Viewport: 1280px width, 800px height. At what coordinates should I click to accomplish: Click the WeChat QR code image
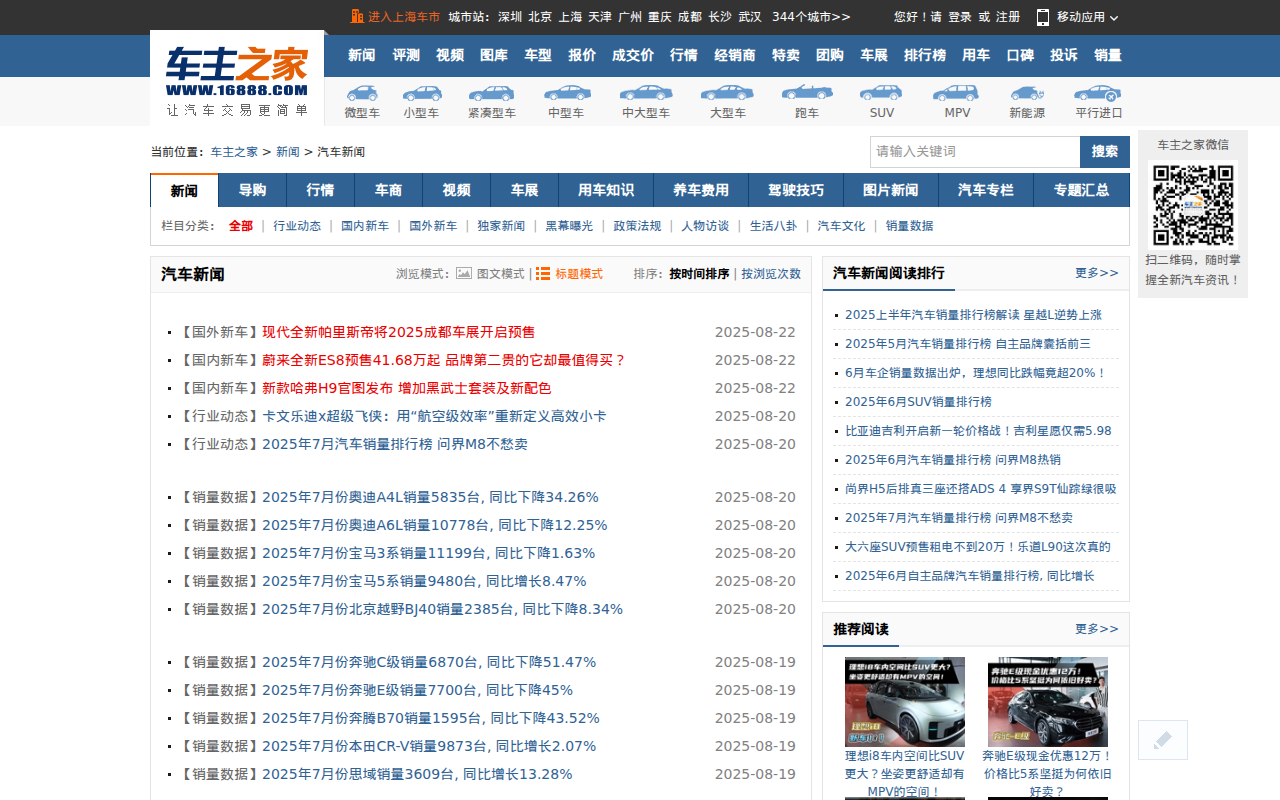[x=1193, y=205]
